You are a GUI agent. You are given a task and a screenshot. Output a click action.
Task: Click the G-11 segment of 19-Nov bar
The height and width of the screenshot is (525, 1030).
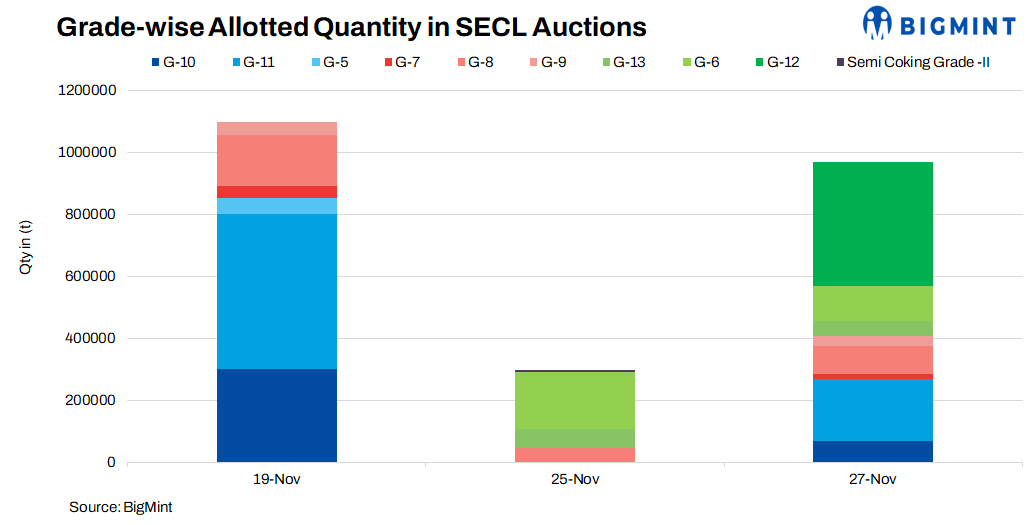(x=277, y=291)
